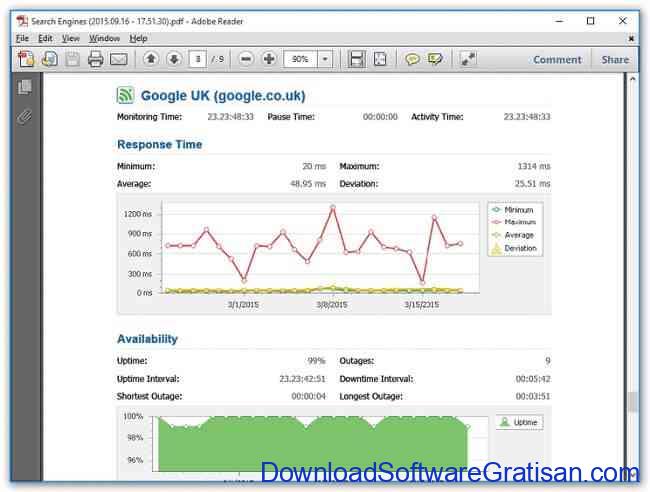Click the current page number field

198,59
